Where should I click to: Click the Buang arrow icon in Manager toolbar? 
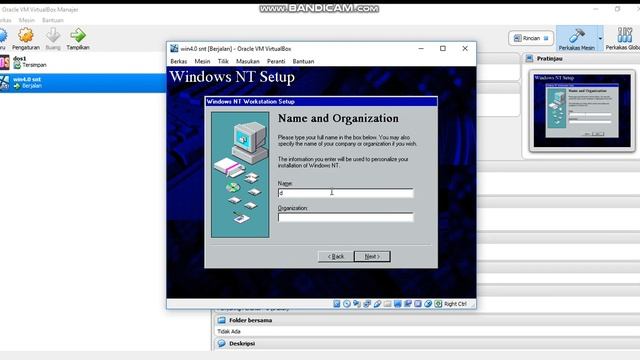coord(53,36)
